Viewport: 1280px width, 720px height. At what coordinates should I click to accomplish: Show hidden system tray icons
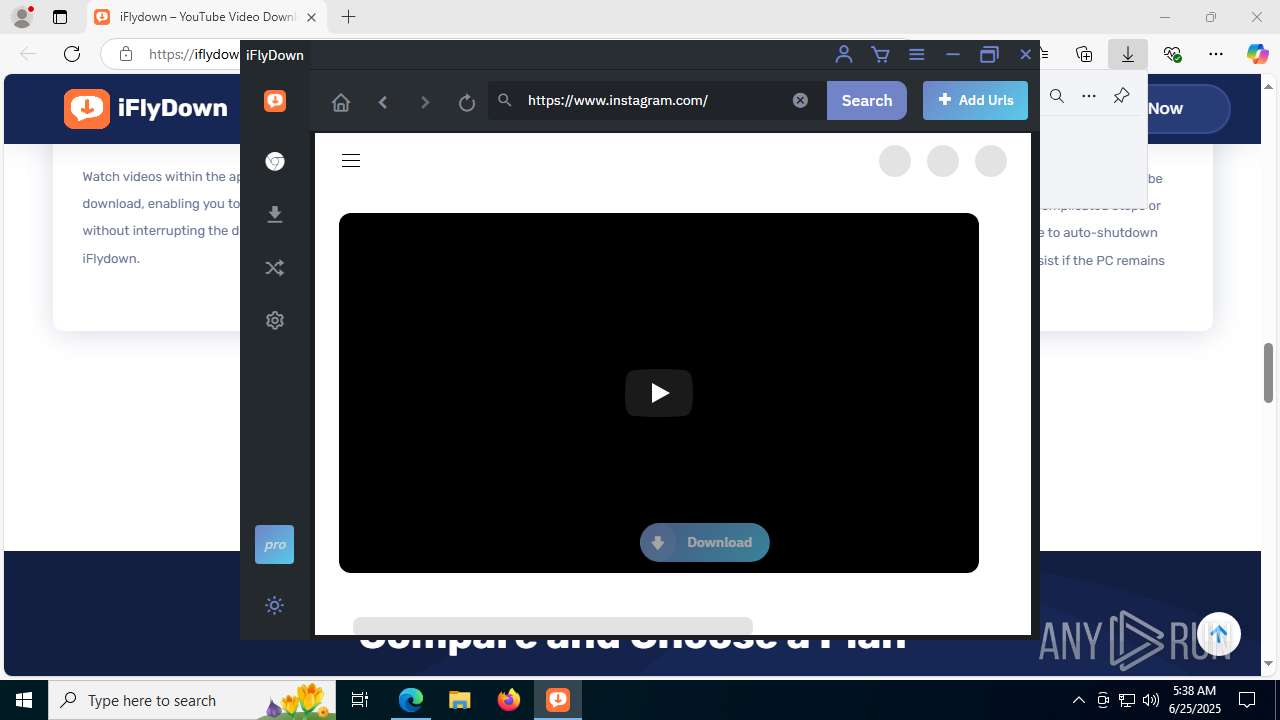(1078, 700)
